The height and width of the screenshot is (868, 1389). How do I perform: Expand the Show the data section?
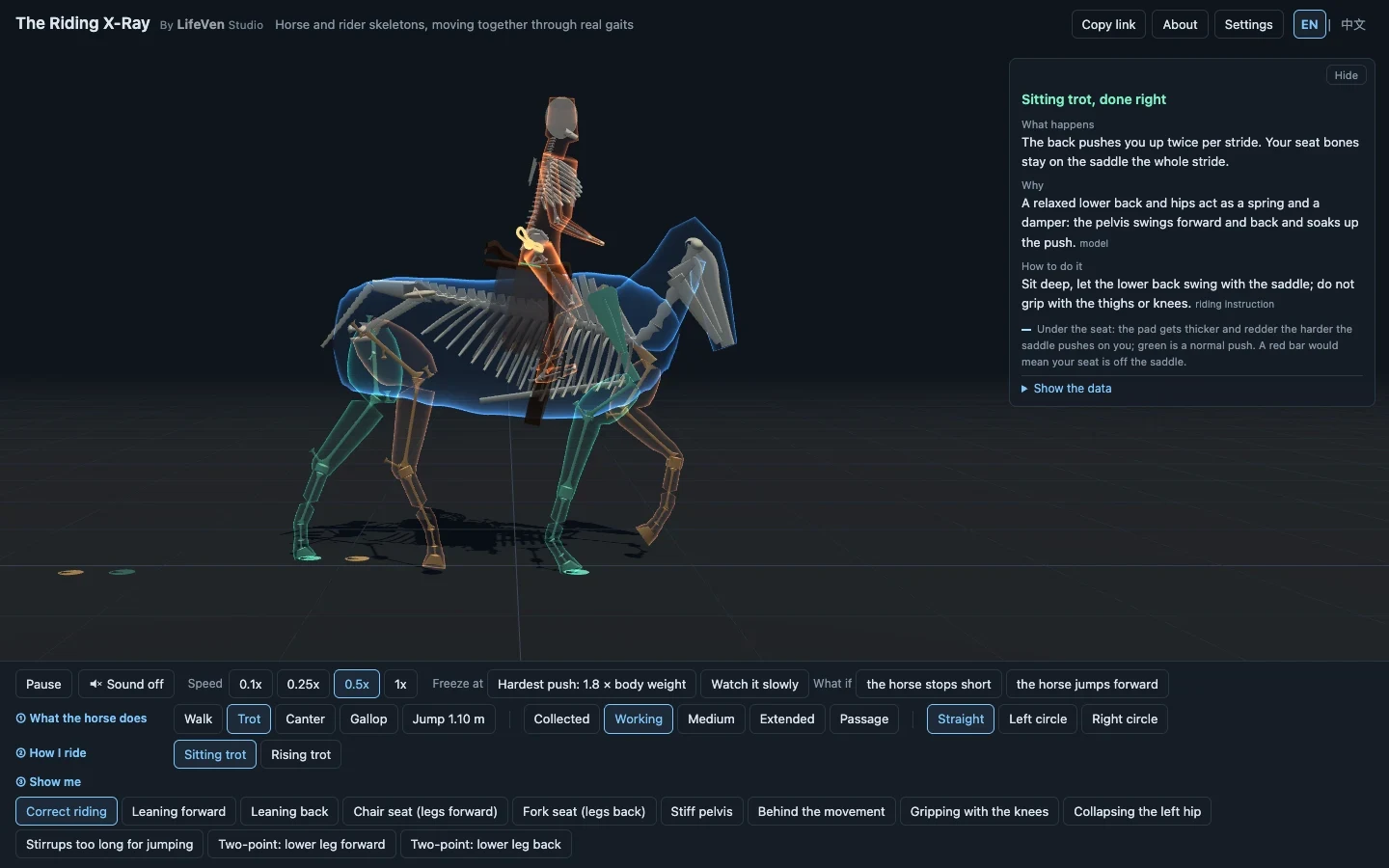1067,389
